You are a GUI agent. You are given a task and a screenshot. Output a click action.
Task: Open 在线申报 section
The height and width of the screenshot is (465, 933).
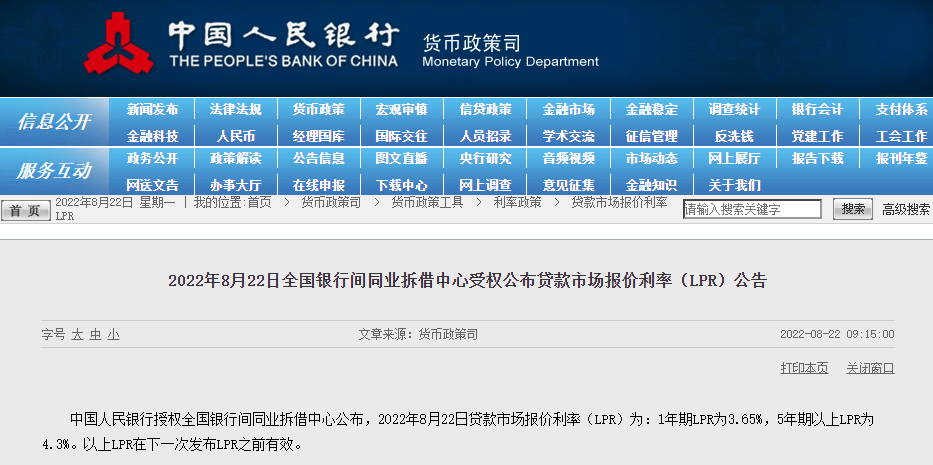coord(318,185)
